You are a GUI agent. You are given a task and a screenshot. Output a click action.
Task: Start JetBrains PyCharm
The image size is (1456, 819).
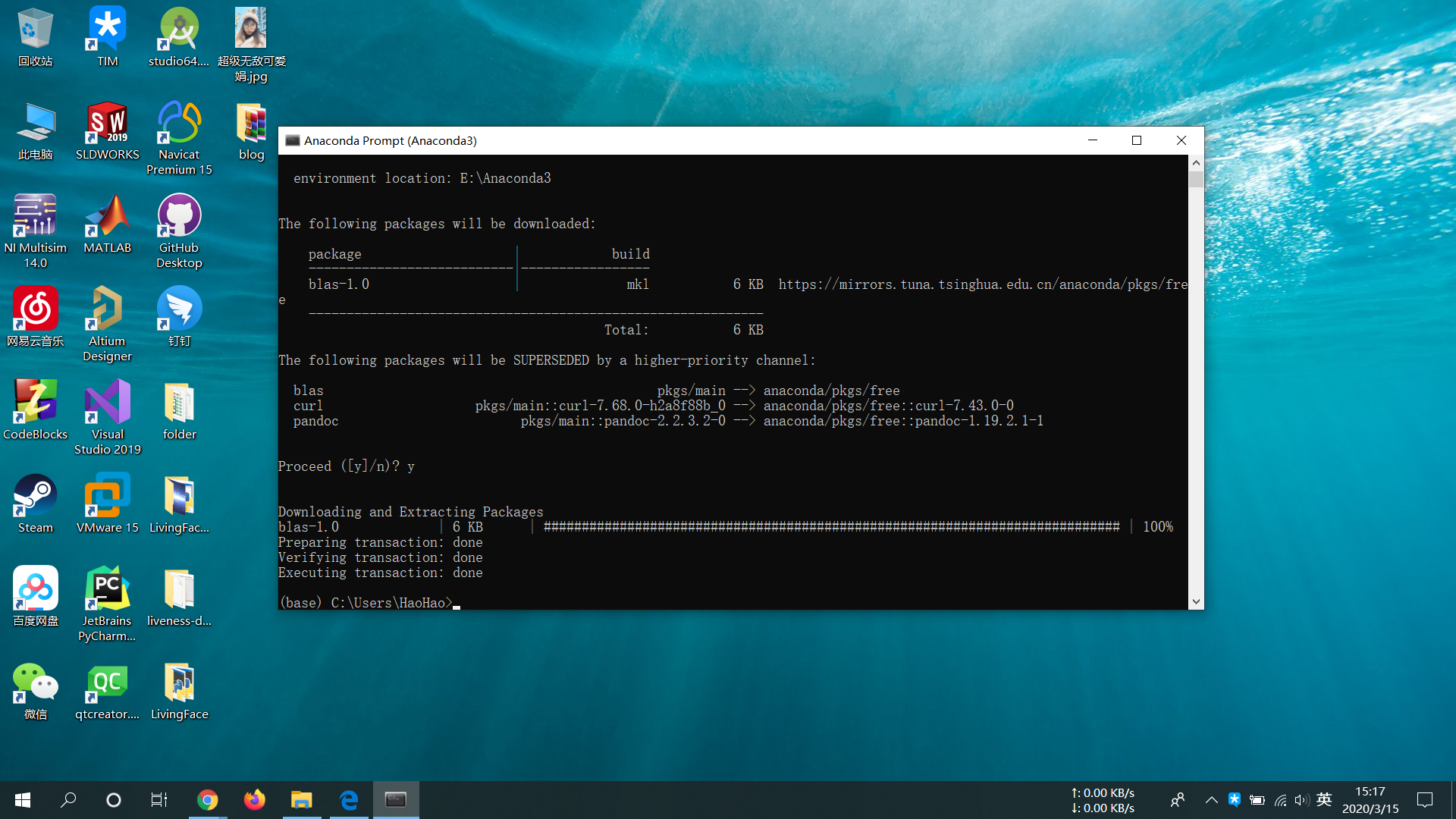[107, 588]
